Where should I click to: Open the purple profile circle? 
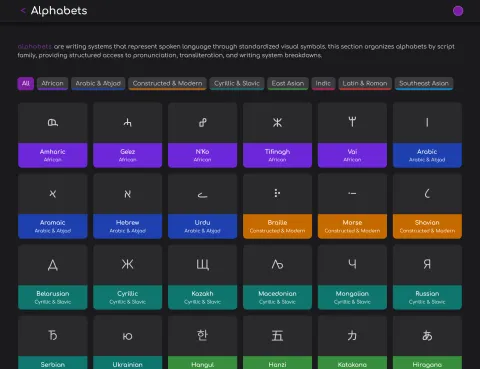(458, 11)
